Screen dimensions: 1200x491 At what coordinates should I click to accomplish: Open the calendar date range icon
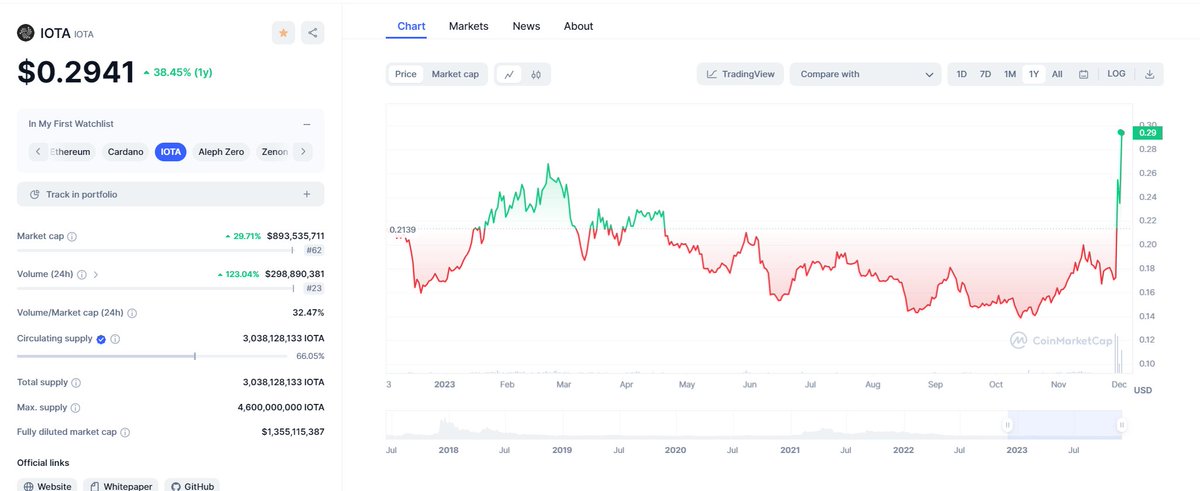(x=1083, y=74)
